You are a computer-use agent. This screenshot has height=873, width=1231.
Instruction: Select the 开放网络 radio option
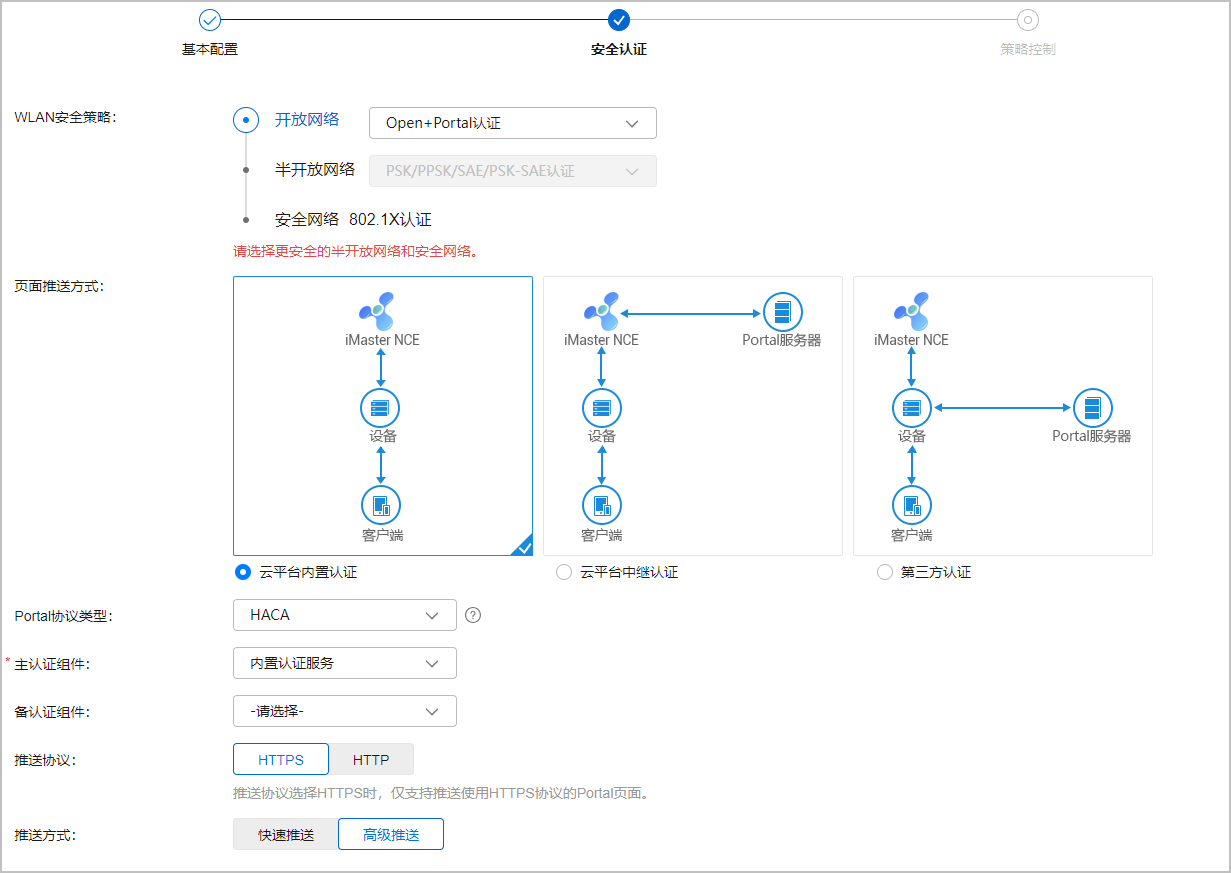[246, 120]
